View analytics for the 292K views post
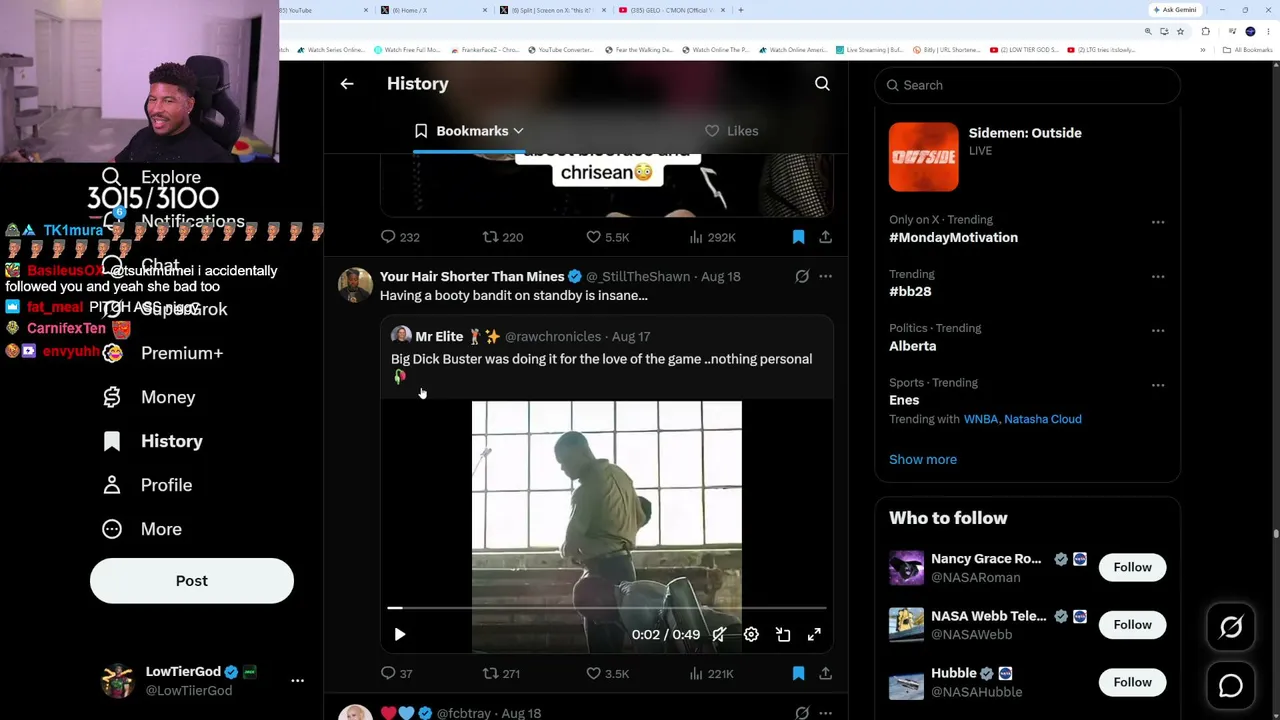 [x=712, y=237]
